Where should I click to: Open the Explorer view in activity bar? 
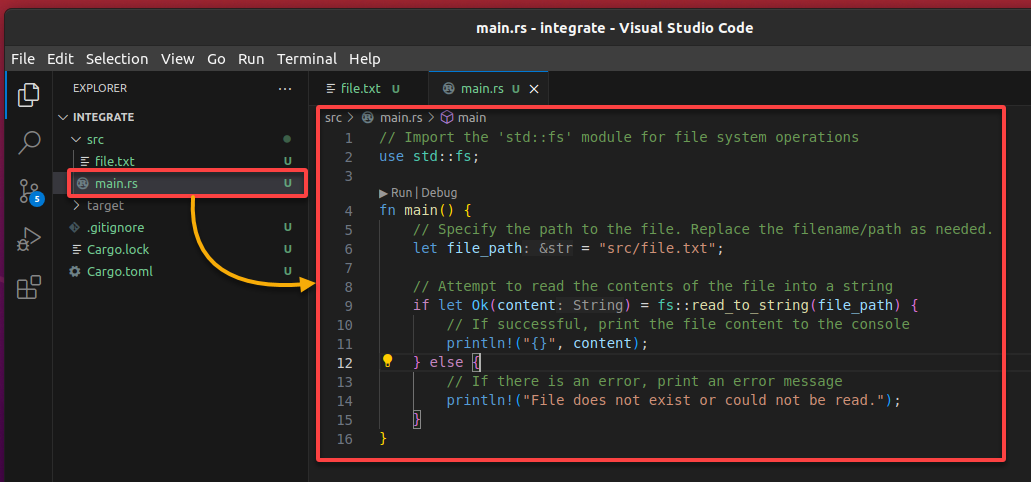click(x=28, y=95)
